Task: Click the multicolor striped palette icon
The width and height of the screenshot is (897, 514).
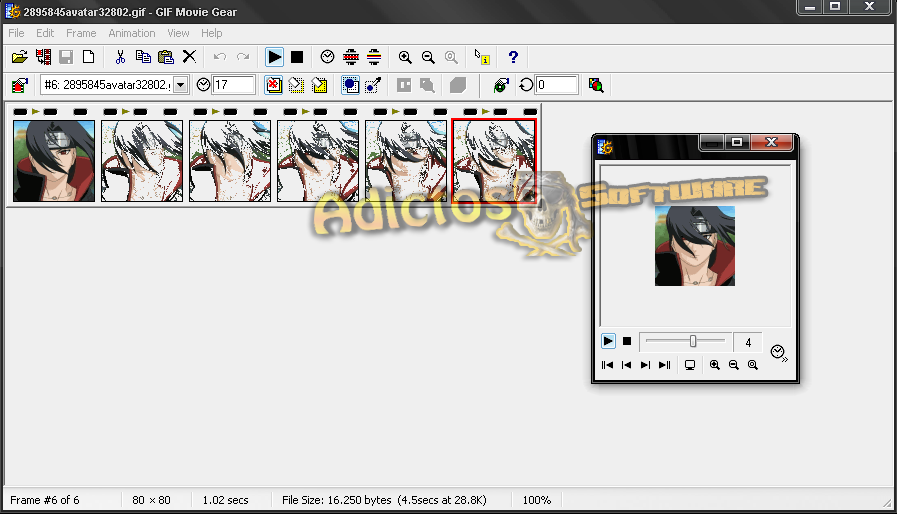Action: [x=374, y=57]
